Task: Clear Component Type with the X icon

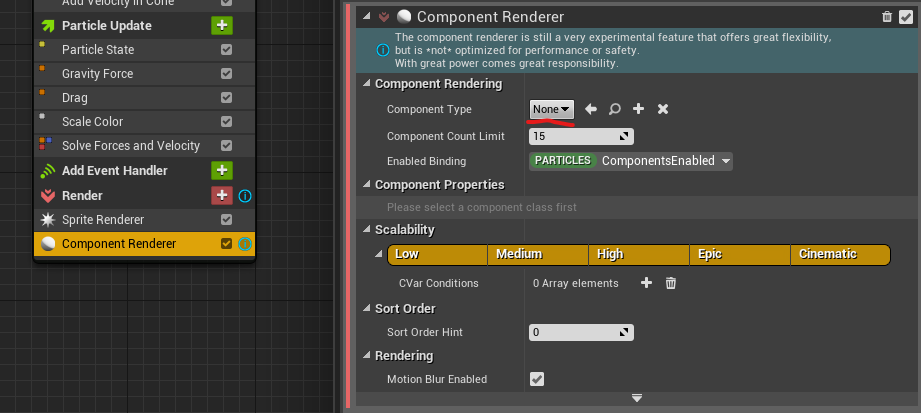Action: tap(663, 109)
